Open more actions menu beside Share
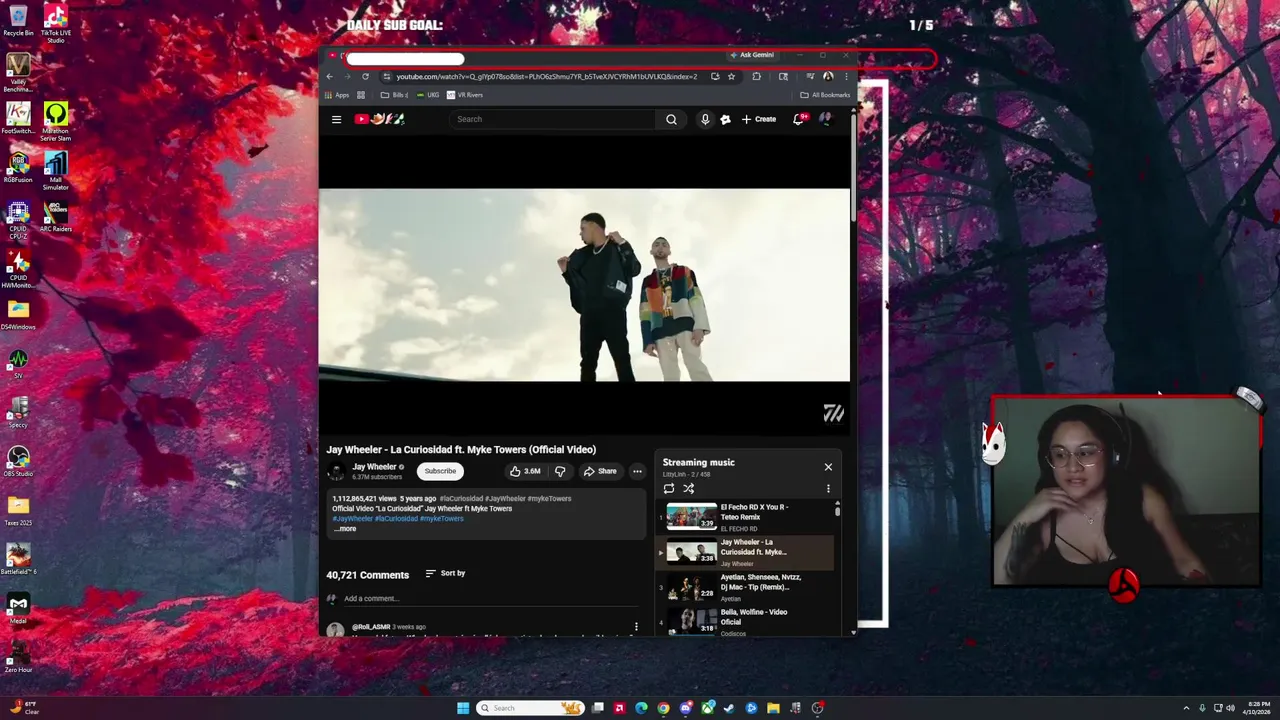This screenshot has height=720, width=1280. [637, 471]
